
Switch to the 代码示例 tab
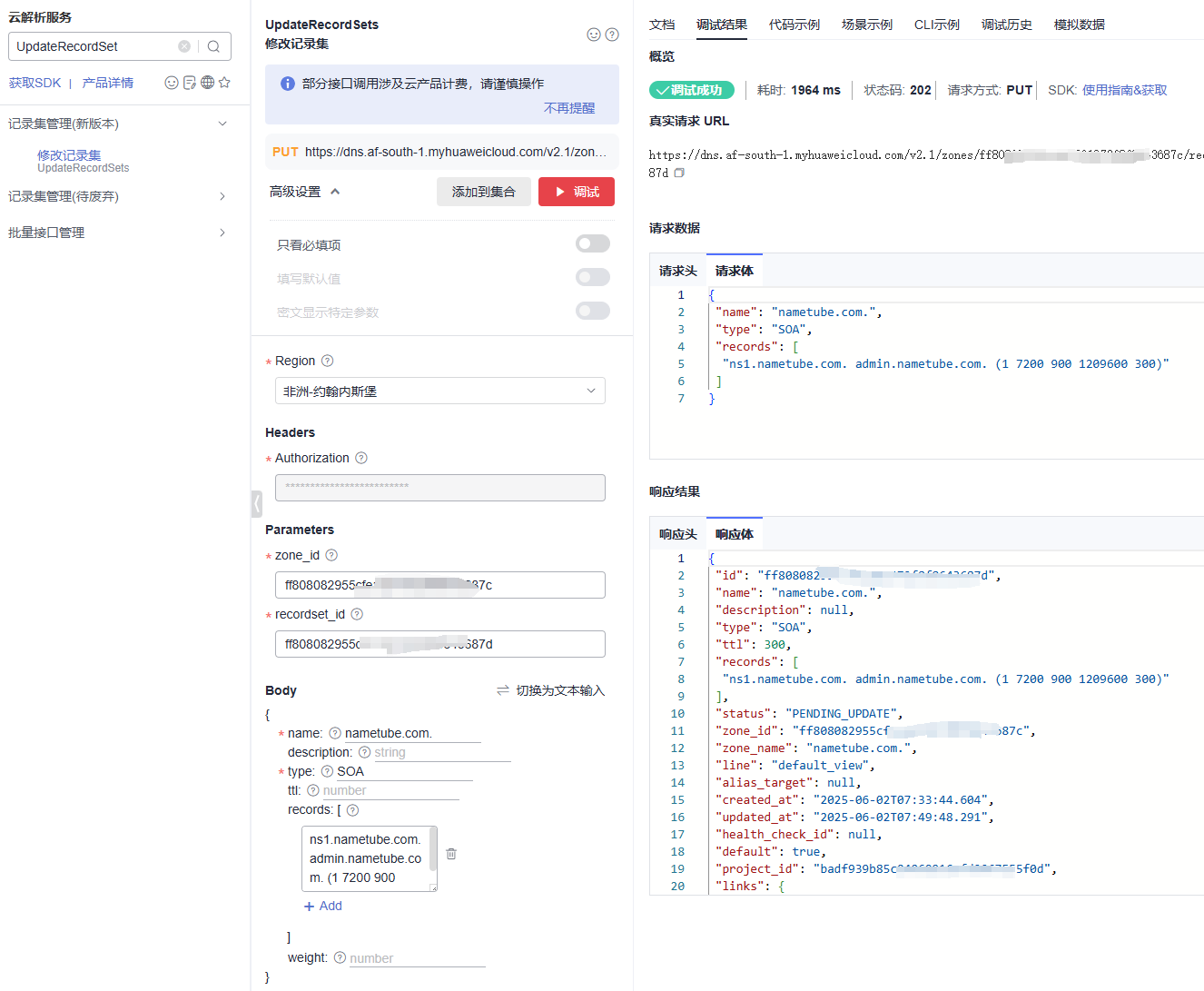point(794,25)
